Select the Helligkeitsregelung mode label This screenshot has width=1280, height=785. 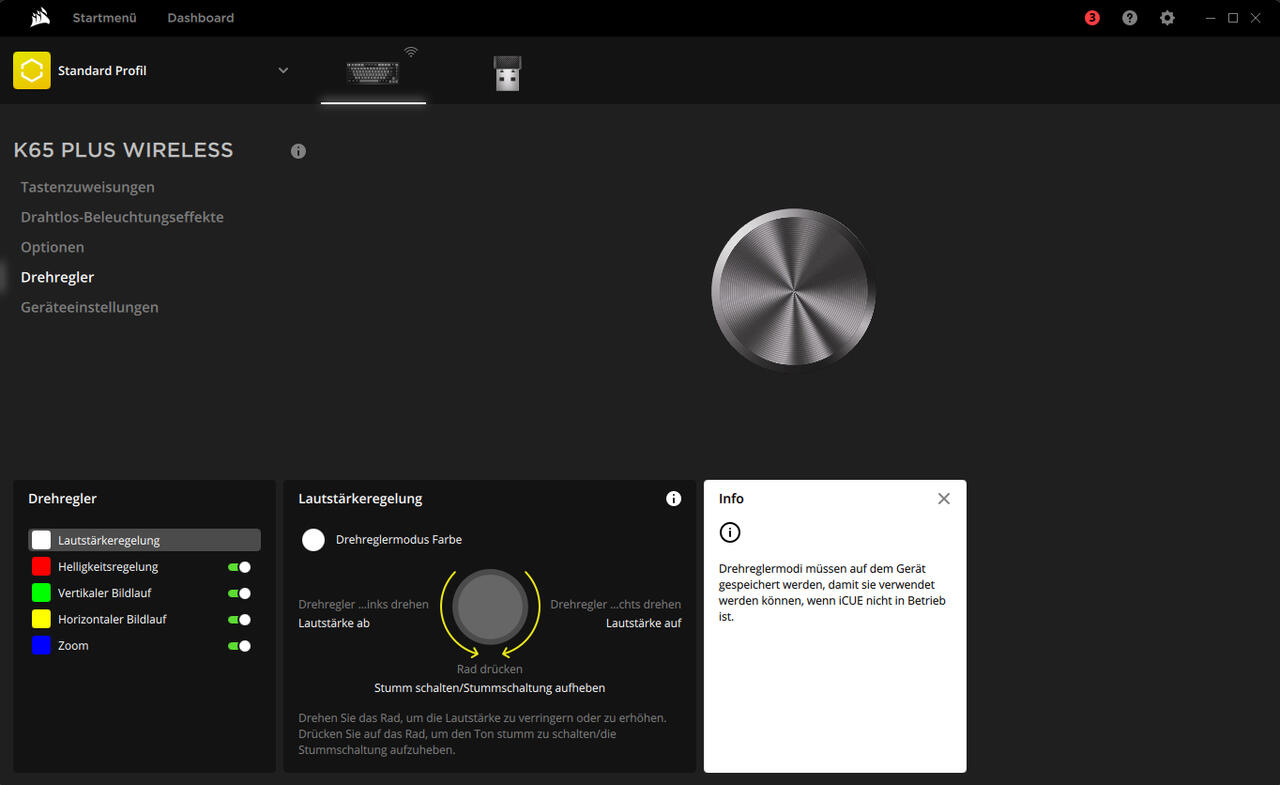coord(108,567)
